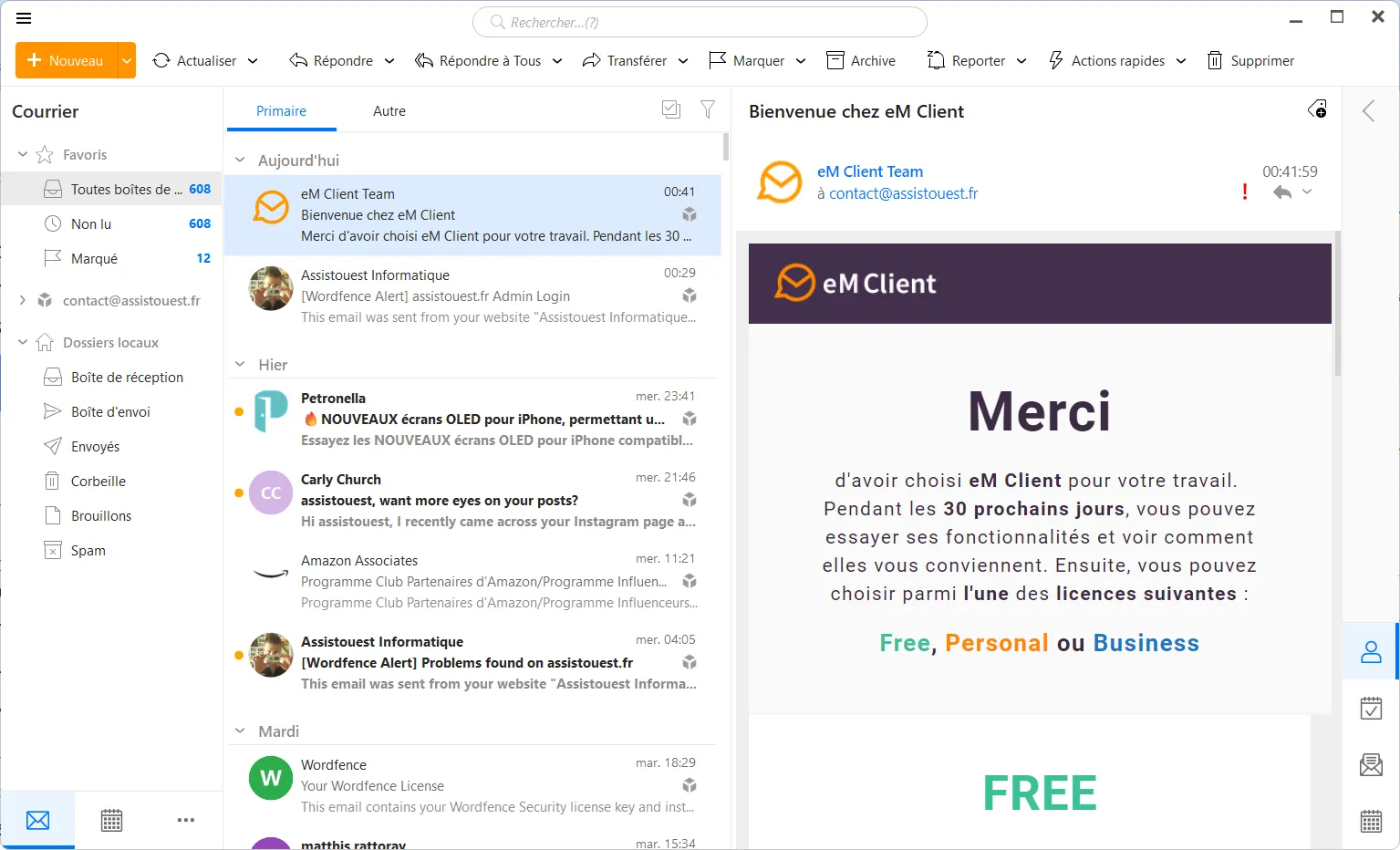
Task: Click the add tag icon by subject
Action: click(1317, 110)
